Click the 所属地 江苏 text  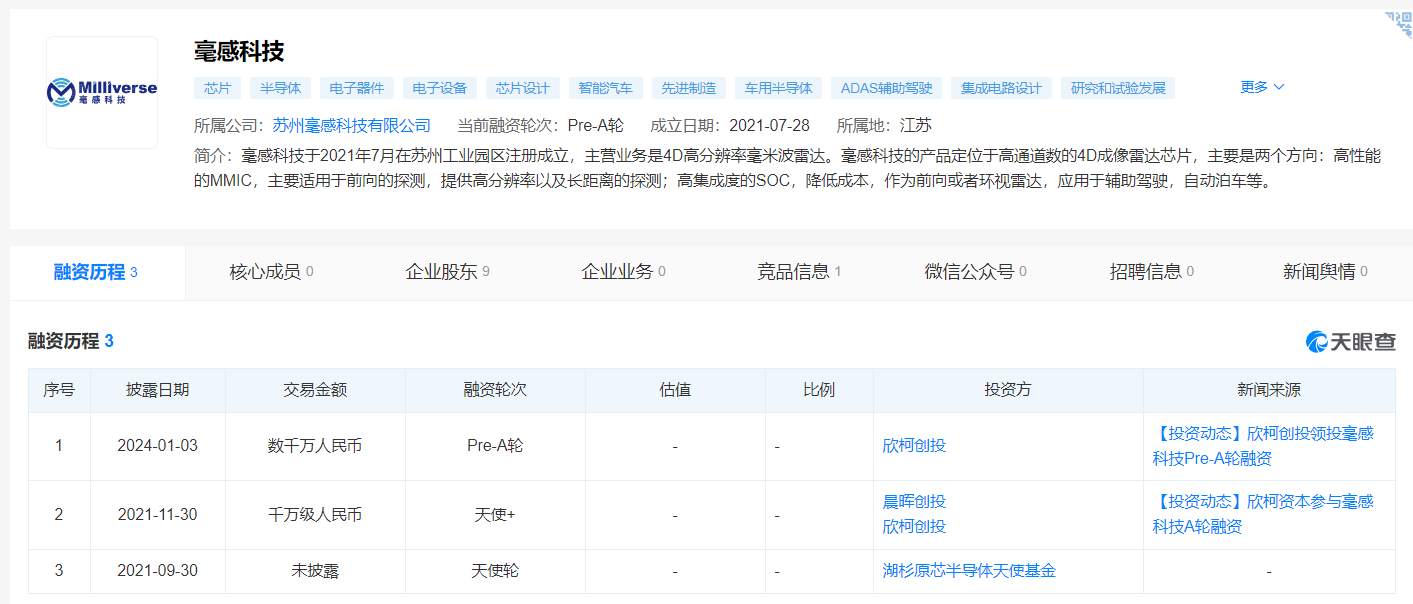(884, 125)
